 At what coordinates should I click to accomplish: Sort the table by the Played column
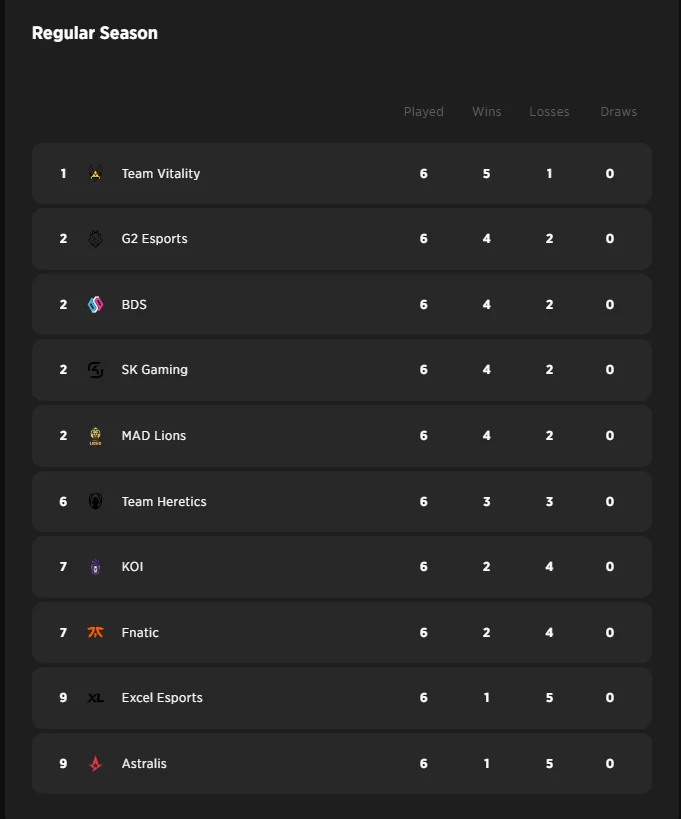click(x=423, y=111)
